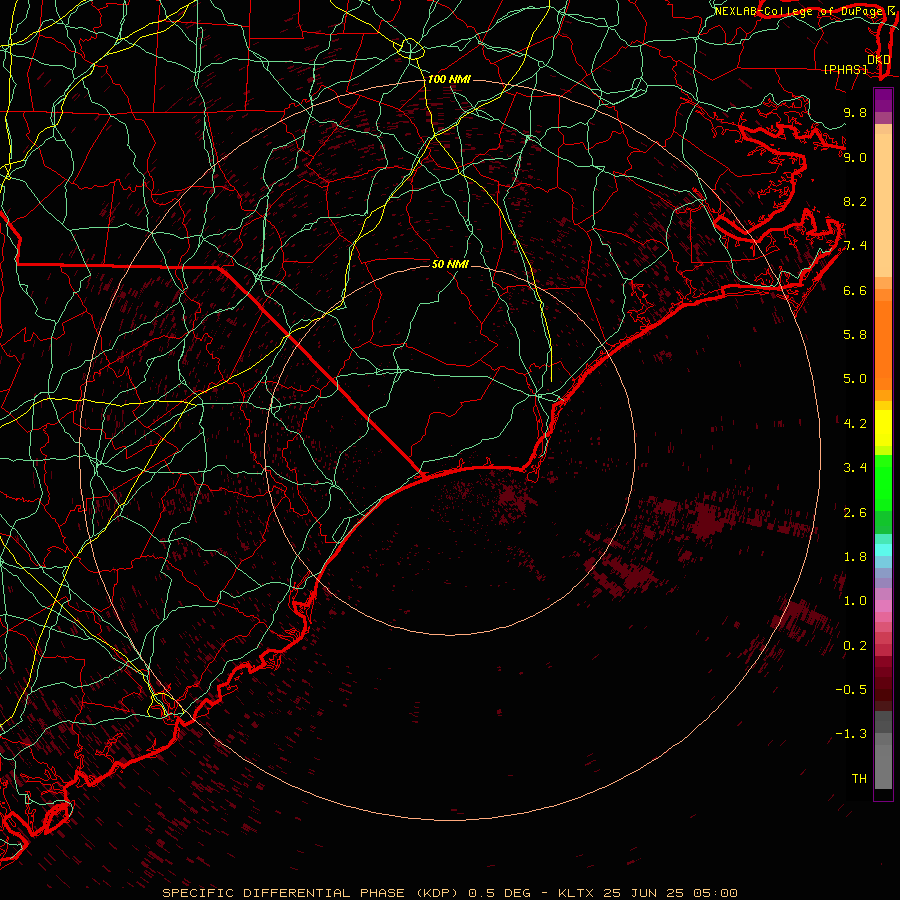The height and width of the screenshot is (900, 900).
Task: Click the 50 NMI range ring label
Action: click(450, 264)
